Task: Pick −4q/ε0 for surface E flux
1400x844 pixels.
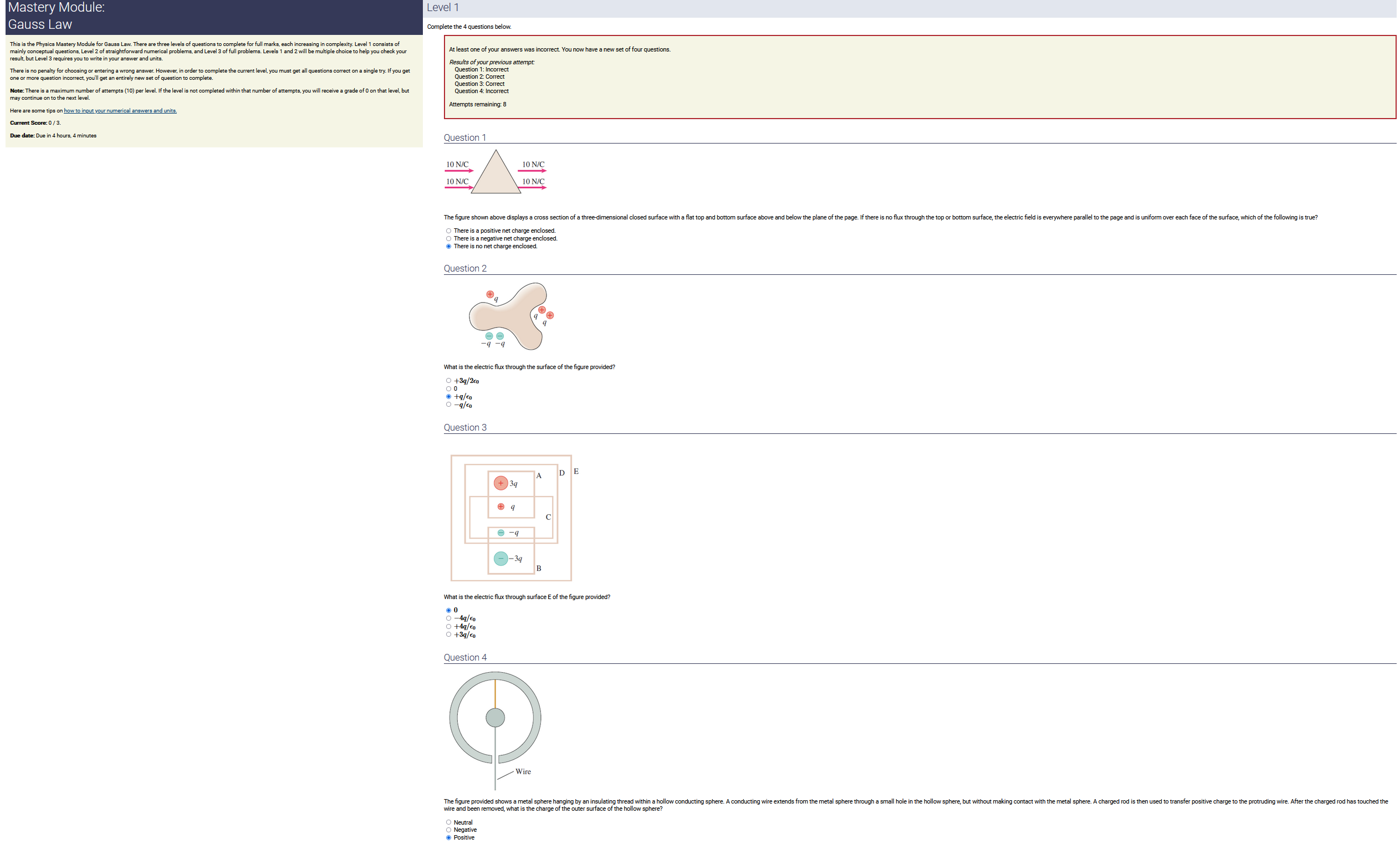Action: 448,618
